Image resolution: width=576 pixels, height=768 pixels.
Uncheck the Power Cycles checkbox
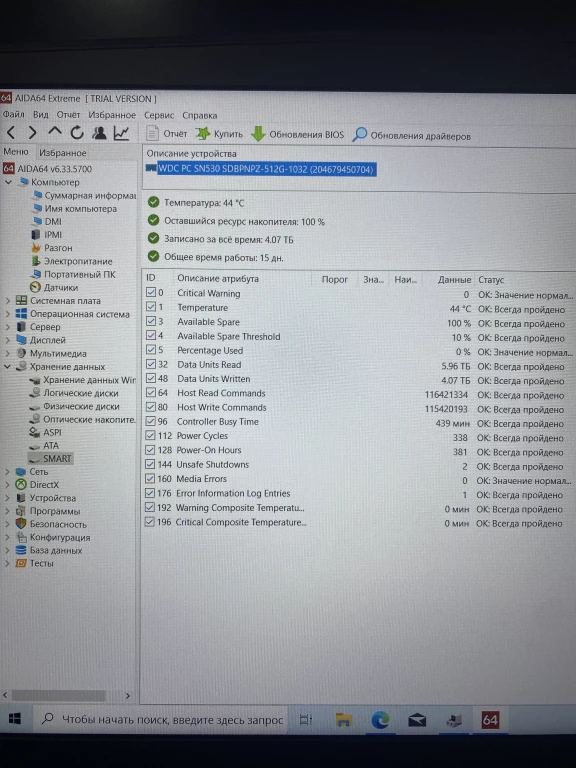[150, 435]
